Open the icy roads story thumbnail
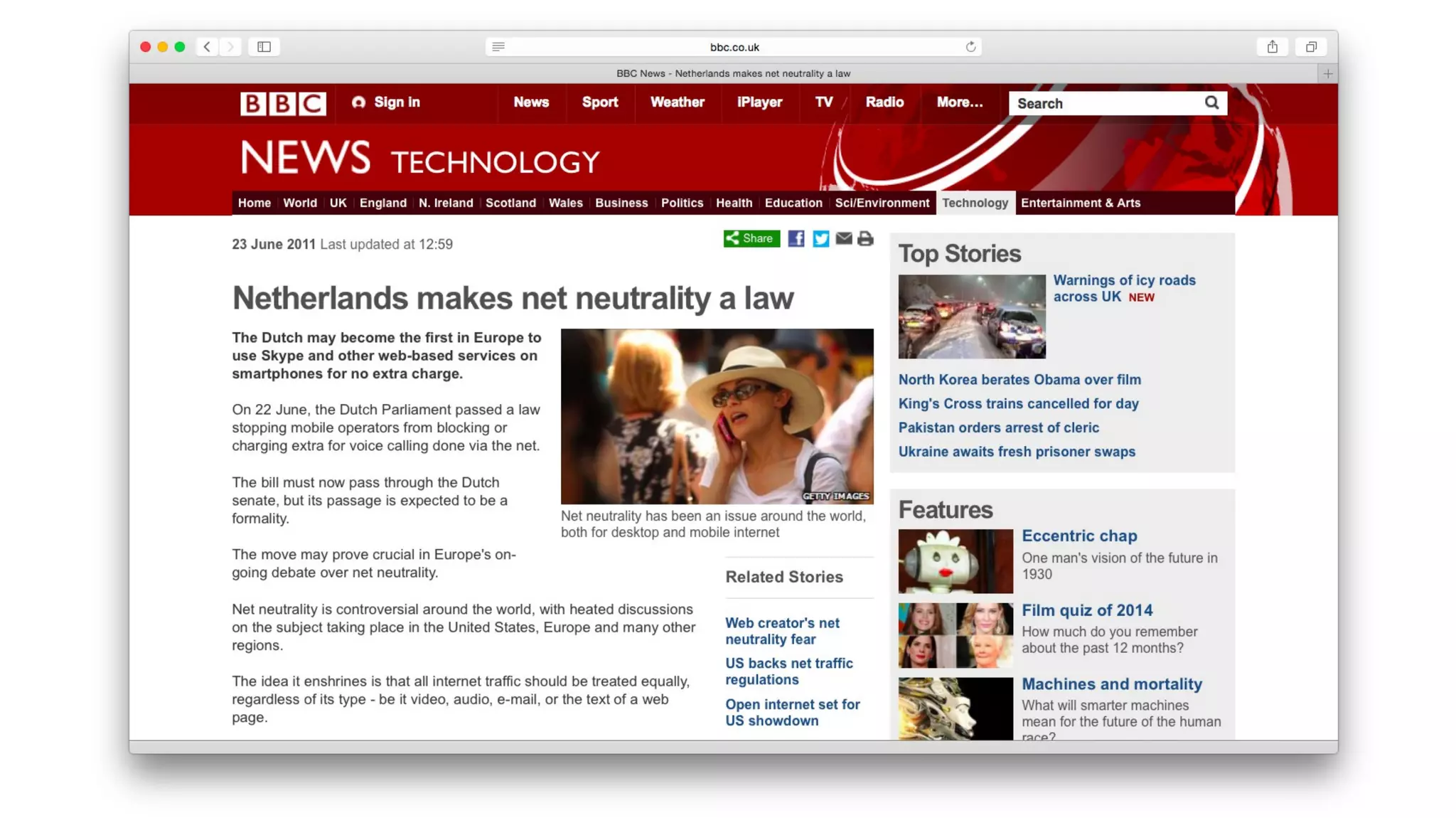Screen dimensions: 1456x818 pos(971,317)
